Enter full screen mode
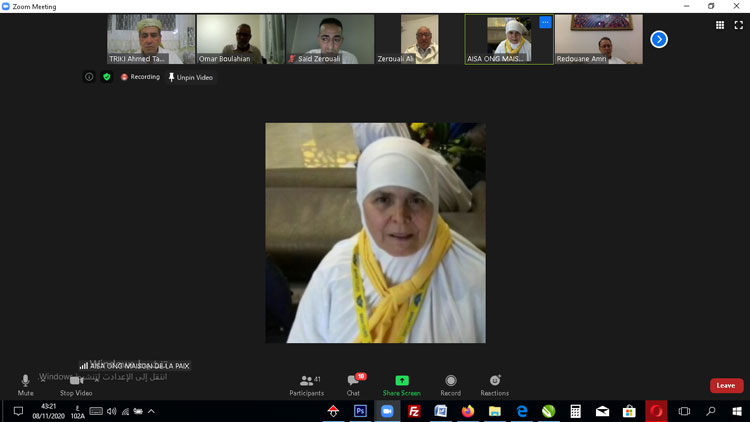Image resolution: width=750 pixels, height=422 pixels. coord(739,25)
